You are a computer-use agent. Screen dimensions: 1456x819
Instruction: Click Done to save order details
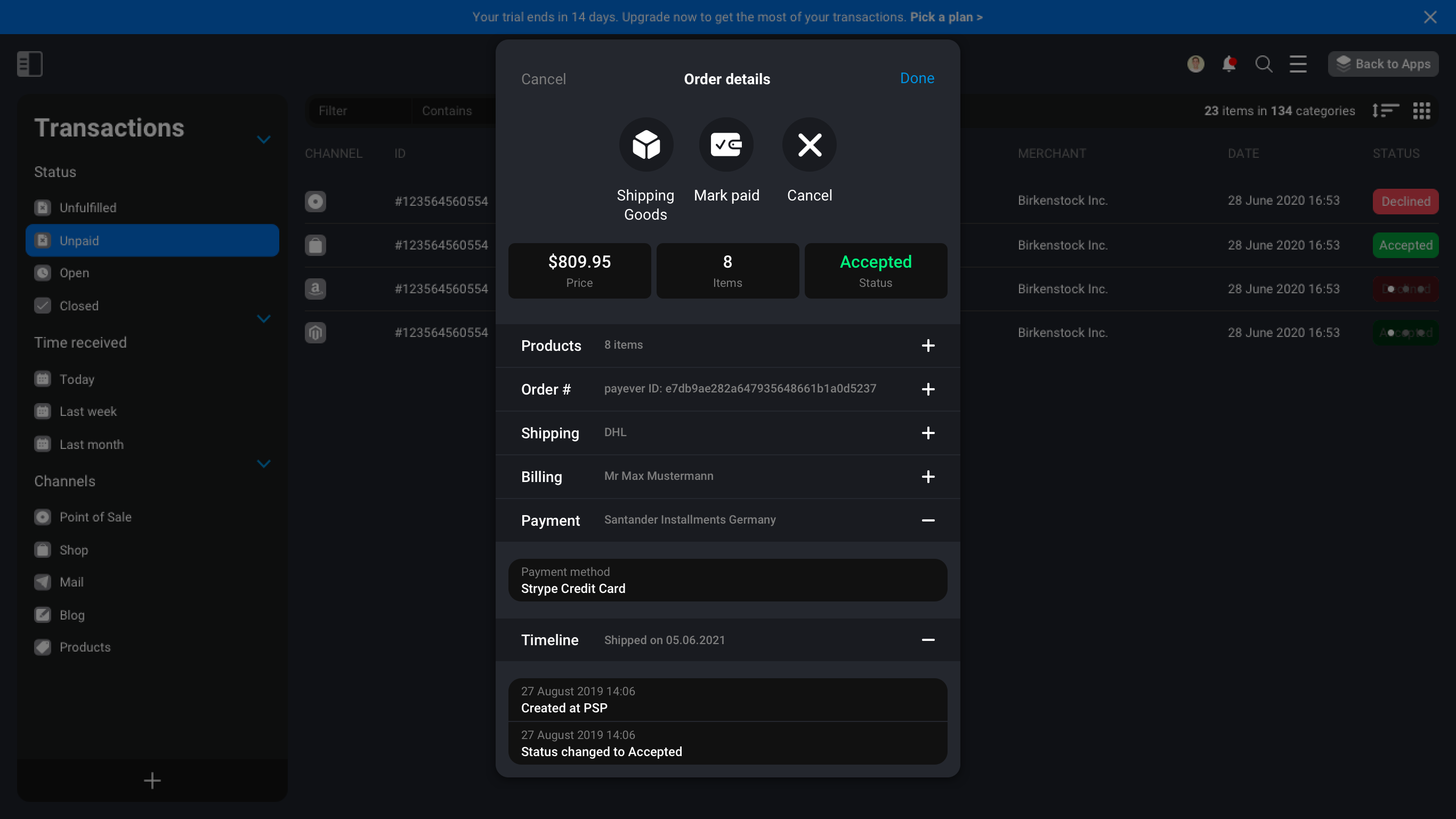[x=917, y=78]
